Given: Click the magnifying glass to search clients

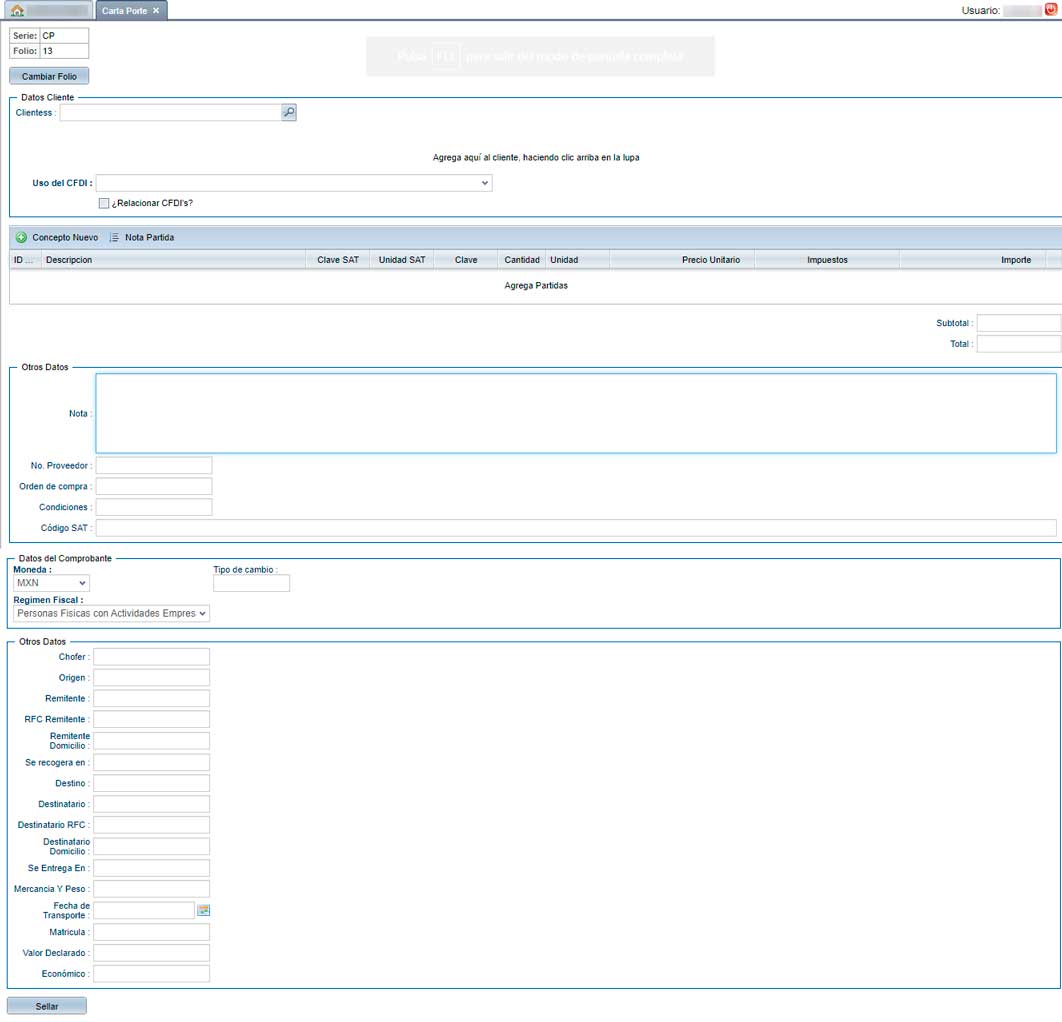Looking at the screenshot, I should coord(289,113).
